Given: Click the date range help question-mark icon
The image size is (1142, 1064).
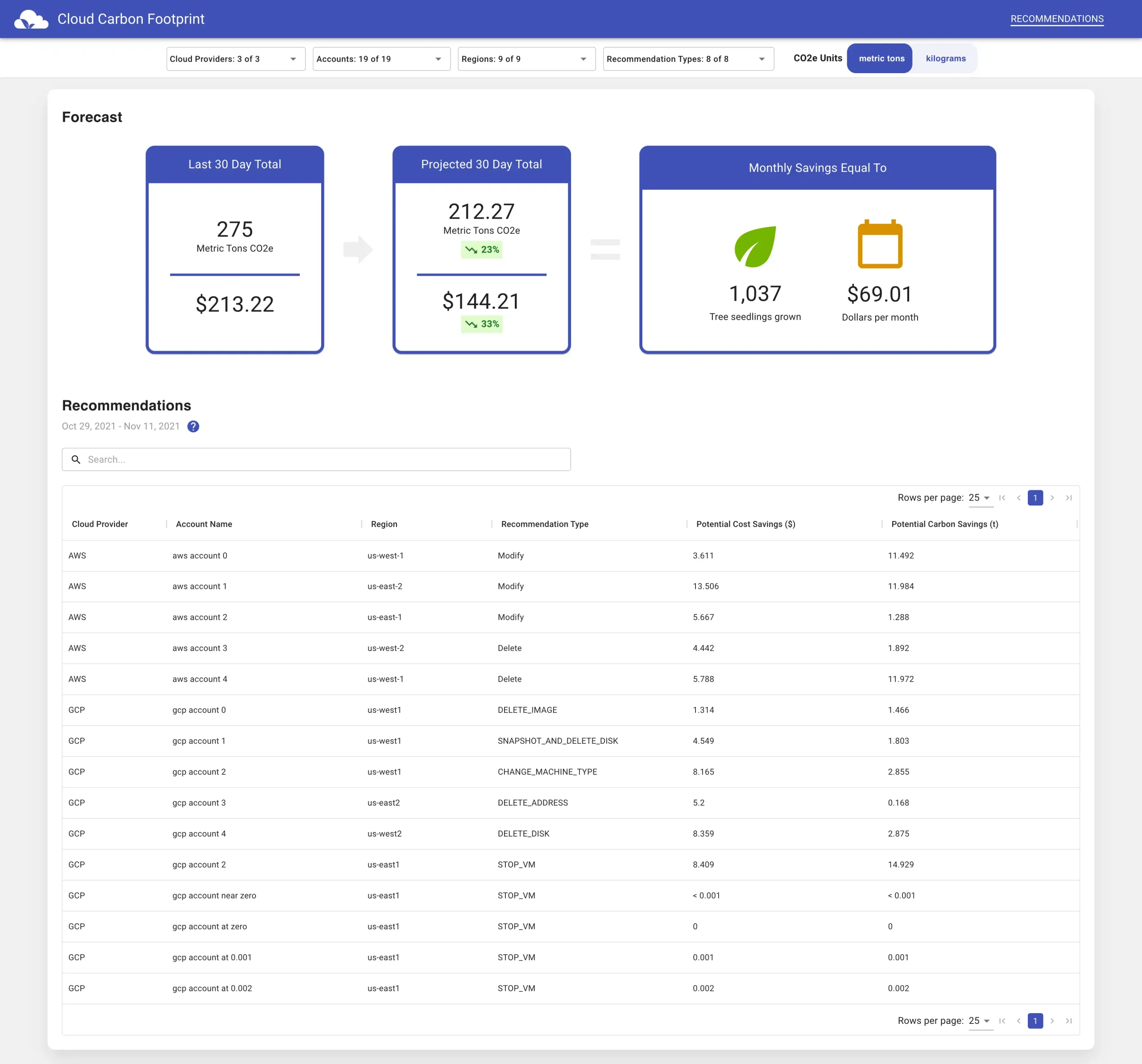Looking at the screenshot, I should pyautogui.click(x=193, y=426).
